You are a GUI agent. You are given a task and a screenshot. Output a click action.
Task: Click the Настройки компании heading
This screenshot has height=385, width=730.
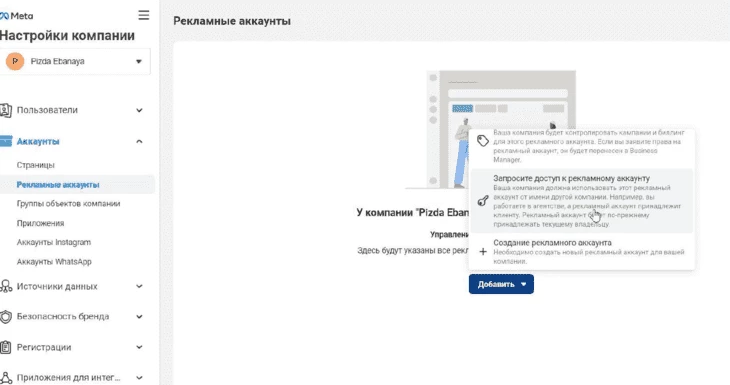(68, 36)
